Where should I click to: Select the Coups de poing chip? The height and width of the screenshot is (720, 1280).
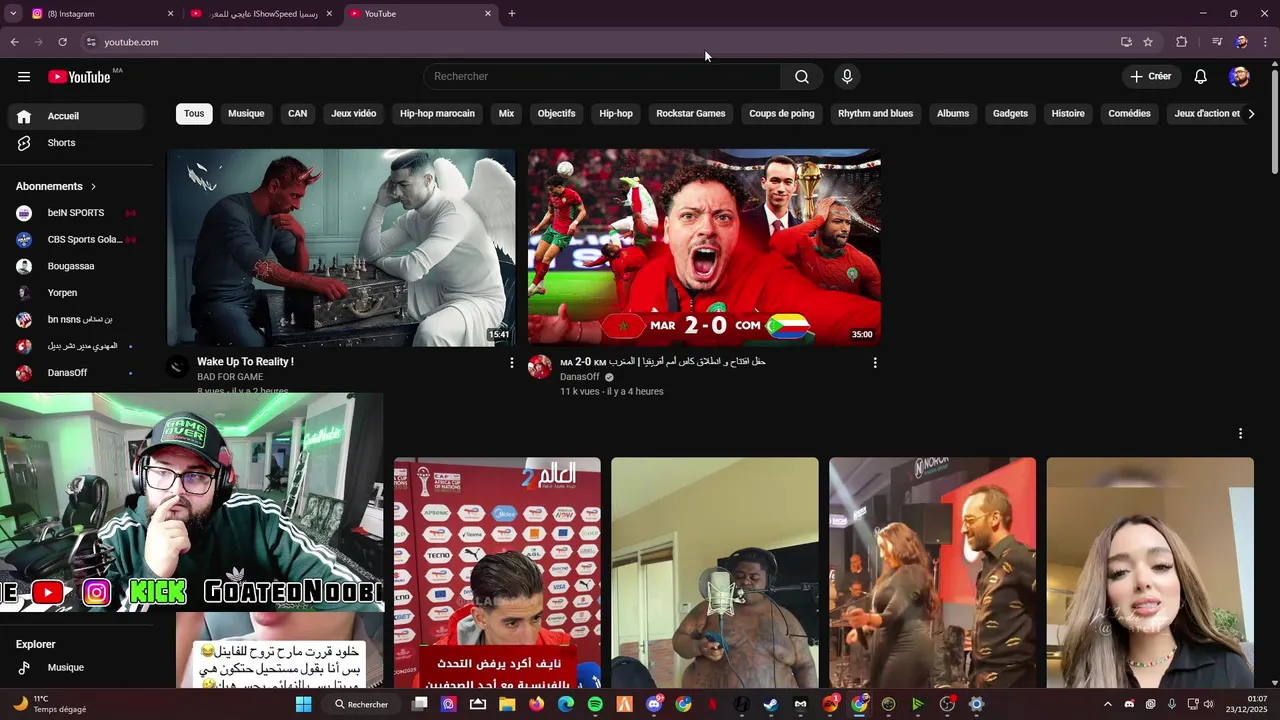tap(782, 114)
